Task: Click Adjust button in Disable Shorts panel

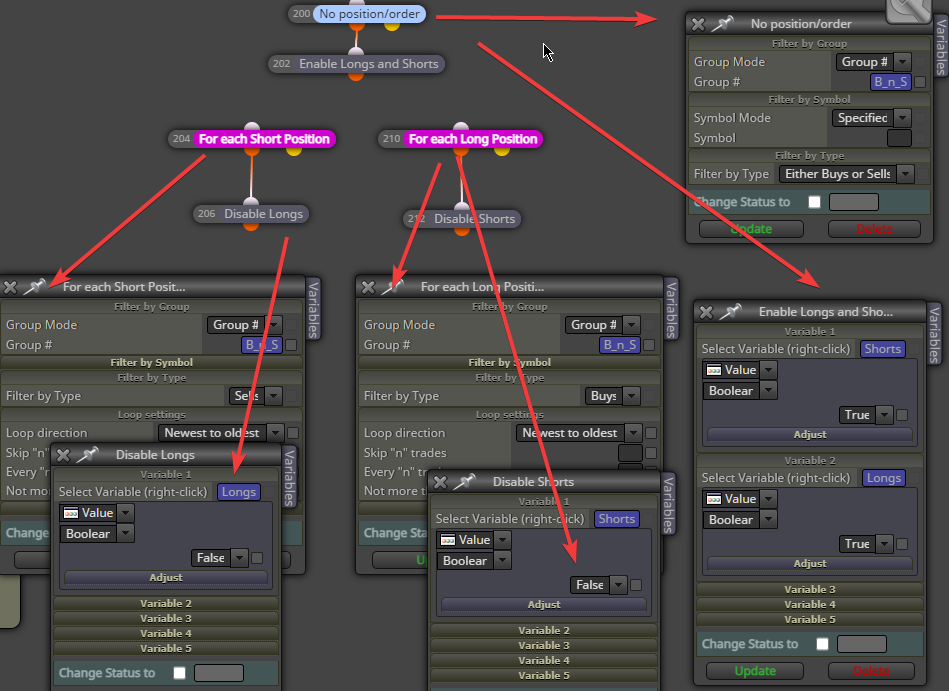Action: tap(543, 604)
